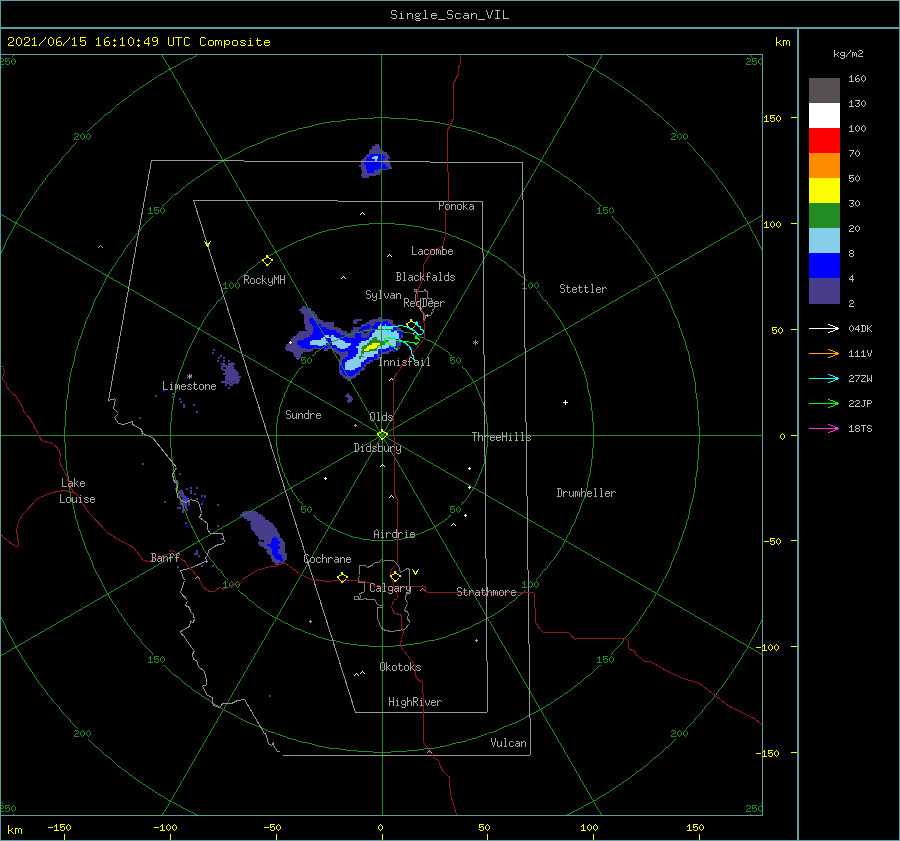
Task: Click the Limestone label
Action: click(189, 386)
